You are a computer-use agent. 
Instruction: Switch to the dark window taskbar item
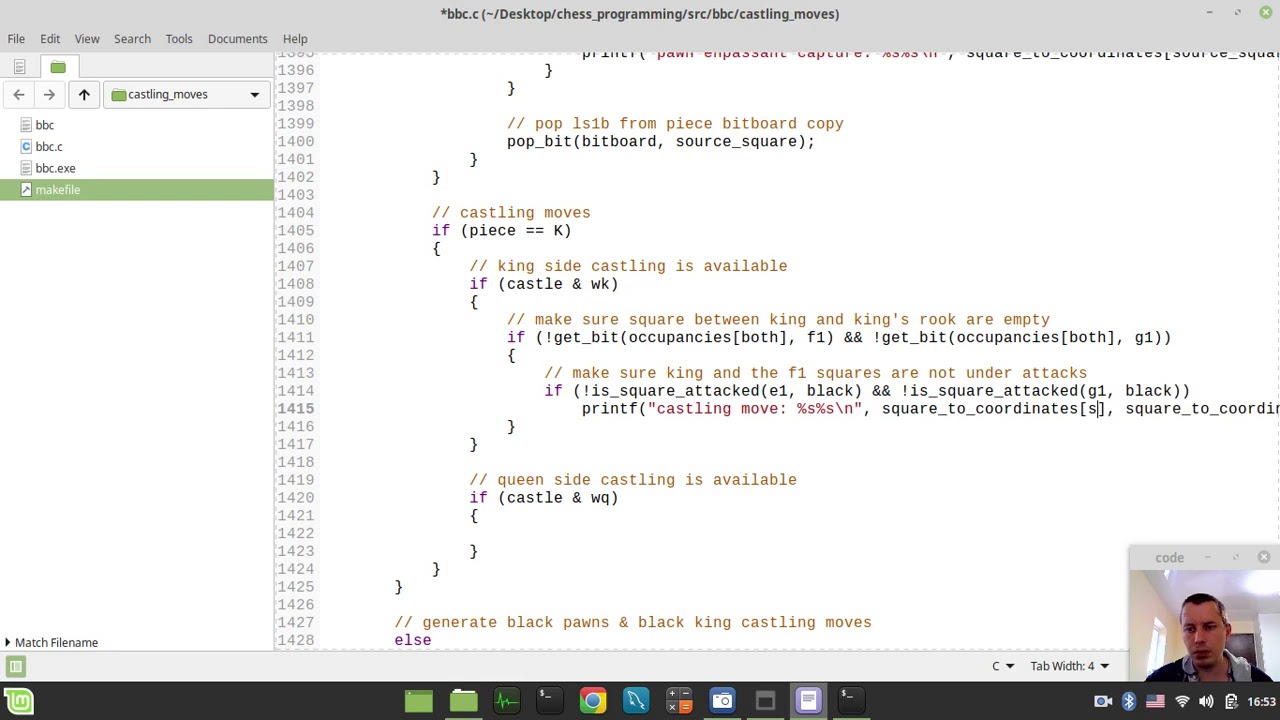(765, 701)
